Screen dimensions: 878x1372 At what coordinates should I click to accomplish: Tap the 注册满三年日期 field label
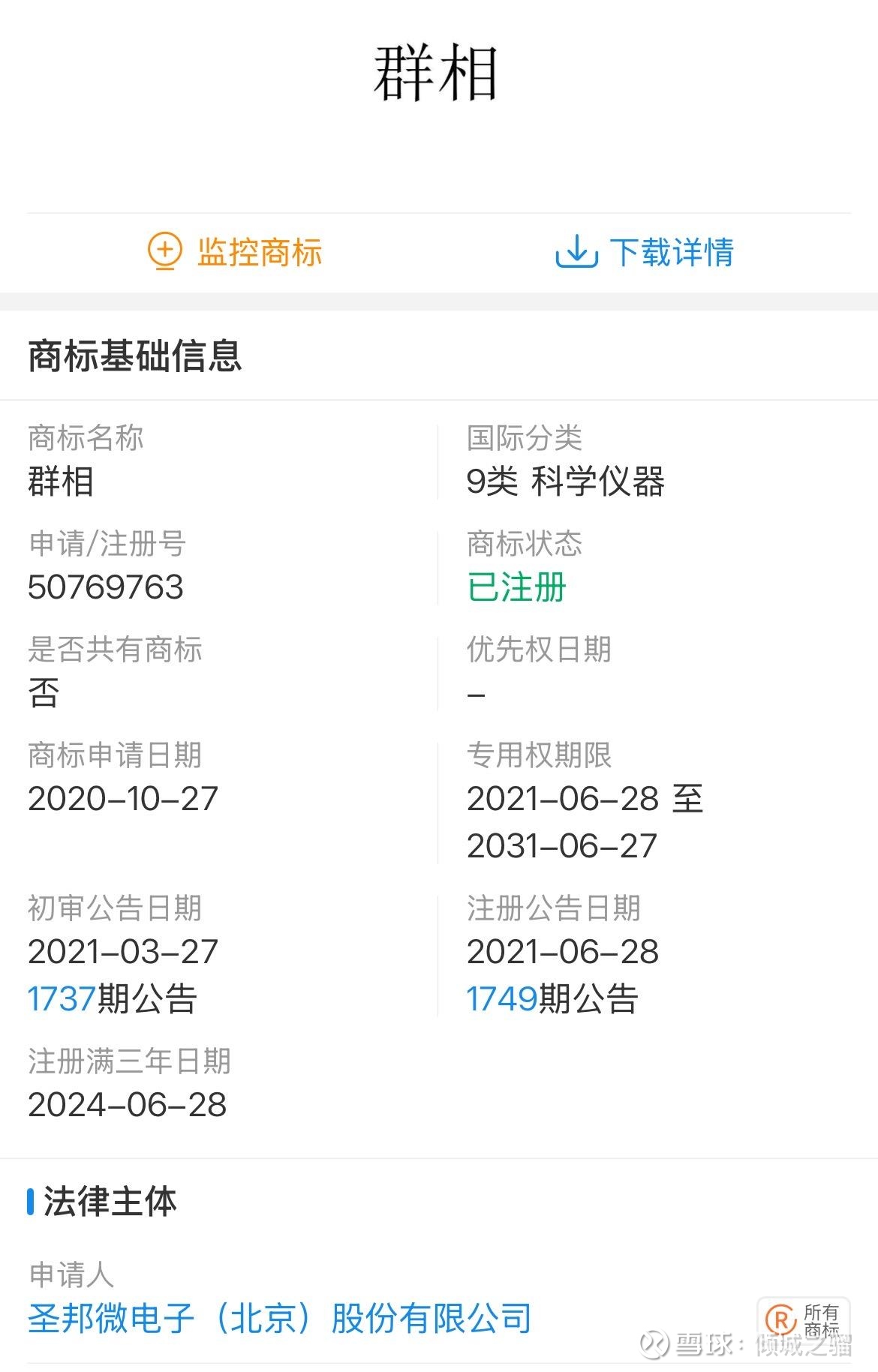click(x=130, y=1061)
